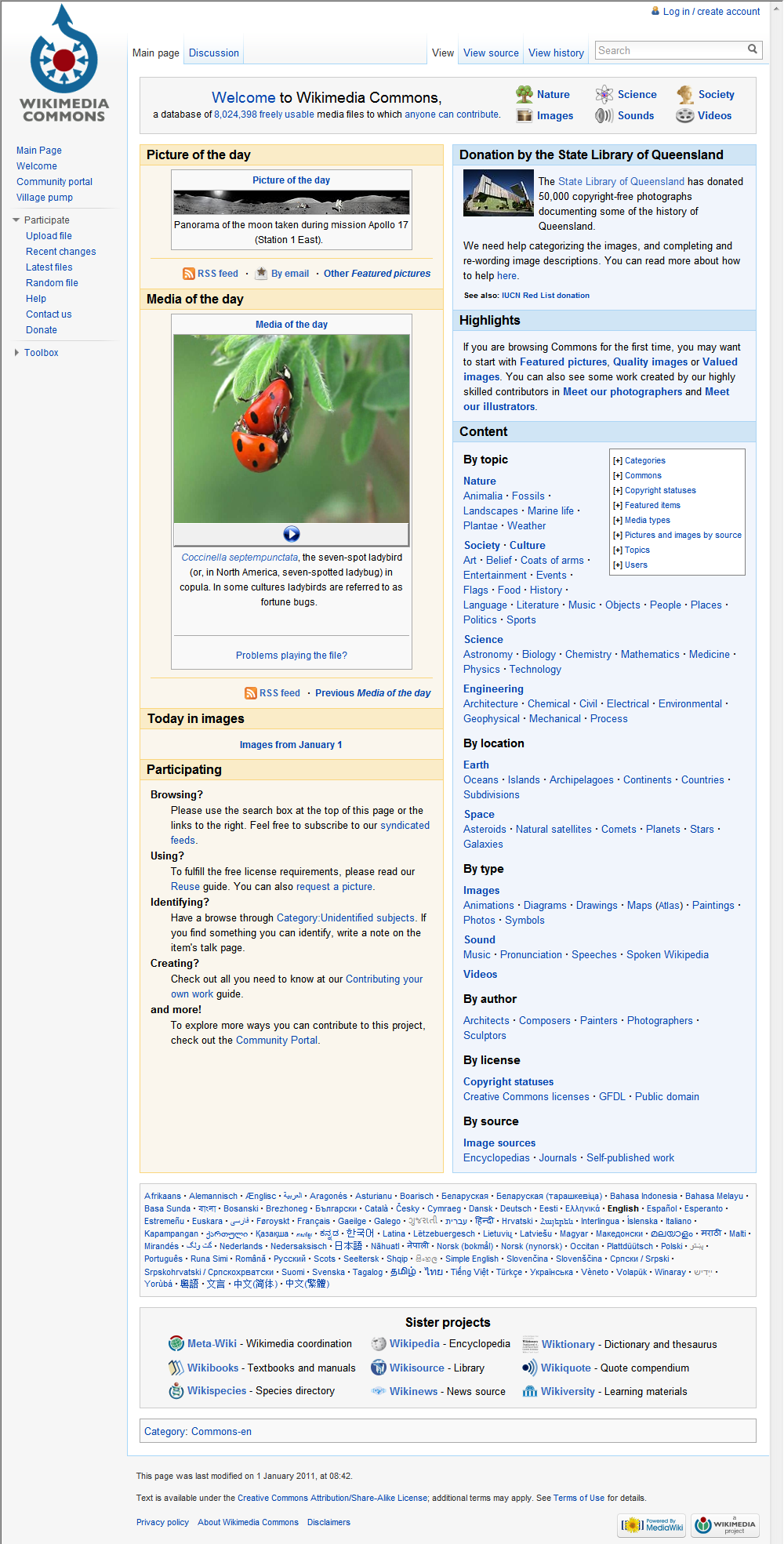Click the Powered by MediaWiki badge
Screen dimensions: 784x1544
[x=652, y=1524]
